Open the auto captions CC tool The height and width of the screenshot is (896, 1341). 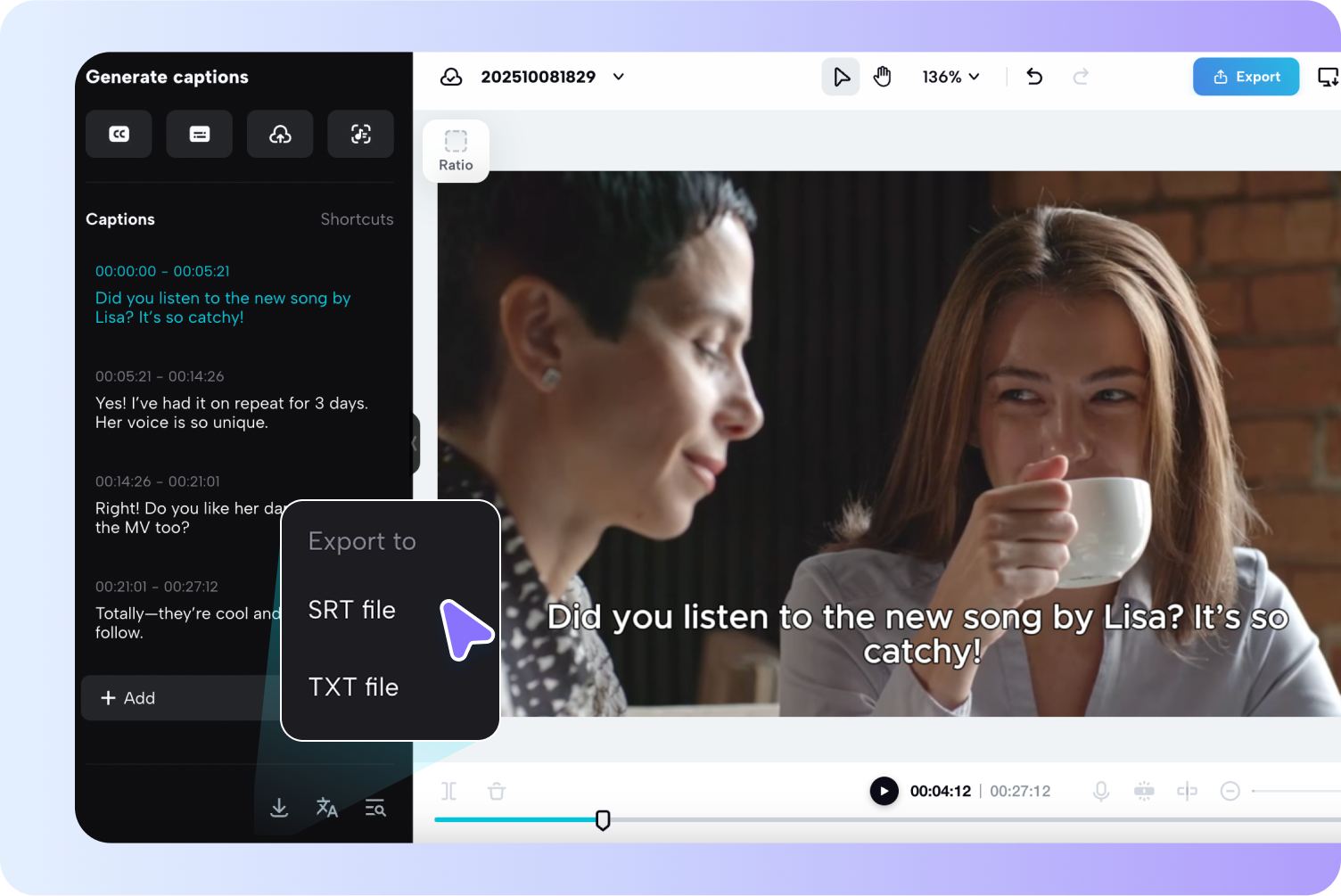119,134
